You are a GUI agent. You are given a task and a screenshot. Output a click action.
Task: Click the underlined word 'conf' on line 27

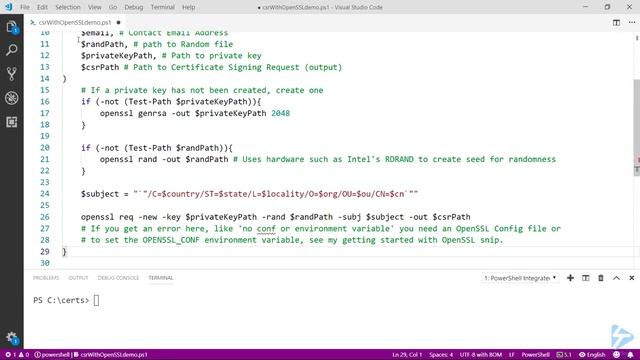coord(266,229)
